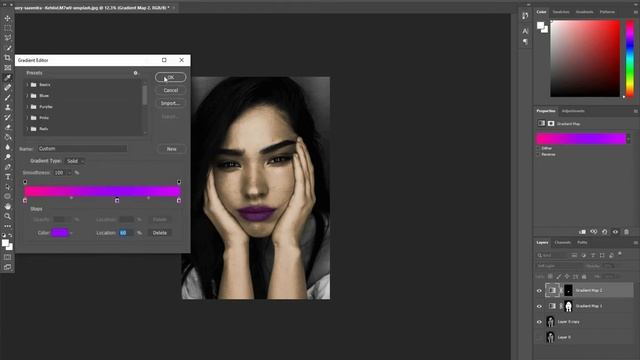Select the Eyedropper tool
Screen dimensions: 640x360
(7, 78)
